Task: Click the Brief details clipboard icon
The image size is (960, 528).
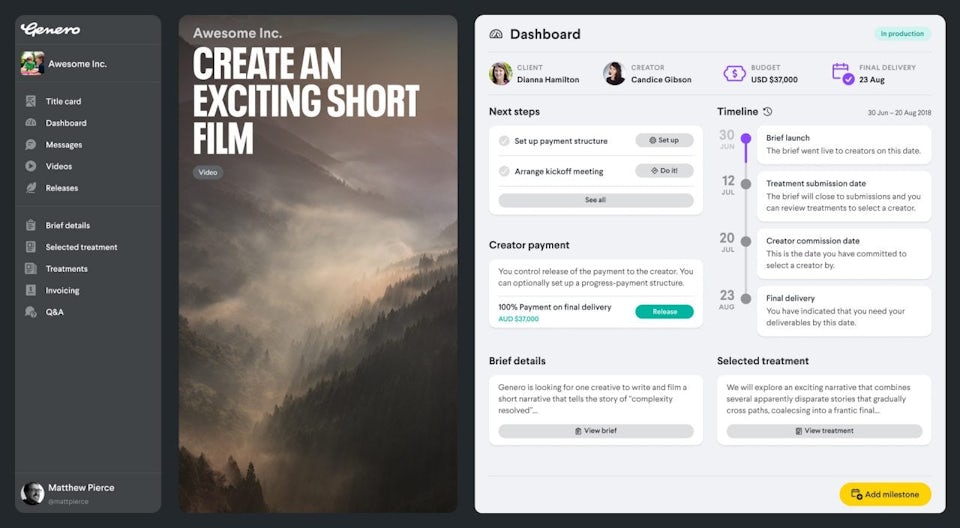Action: (31, 225)
